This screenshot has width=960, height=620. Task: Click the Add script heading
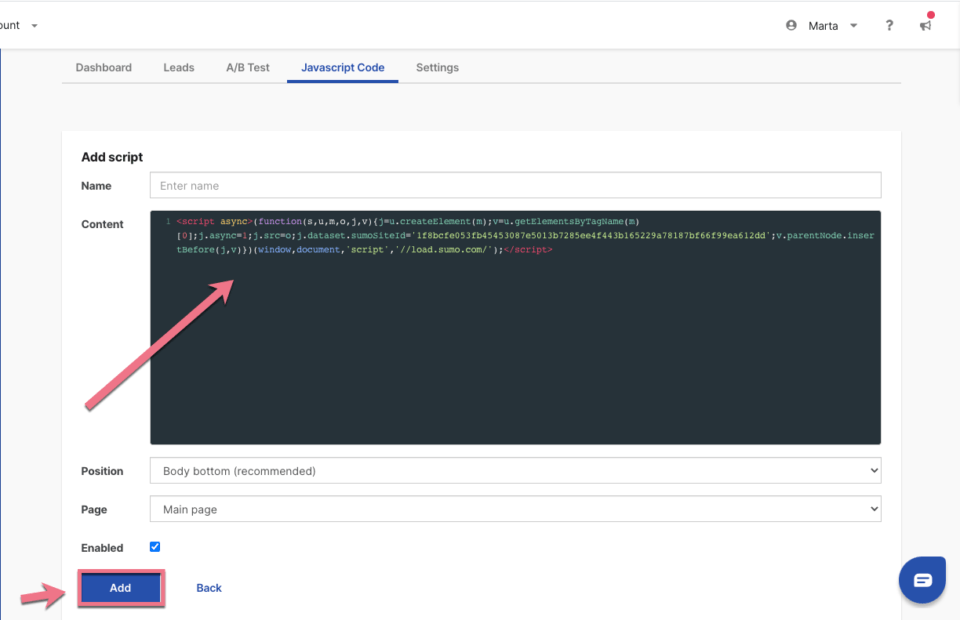pos(112,157)
